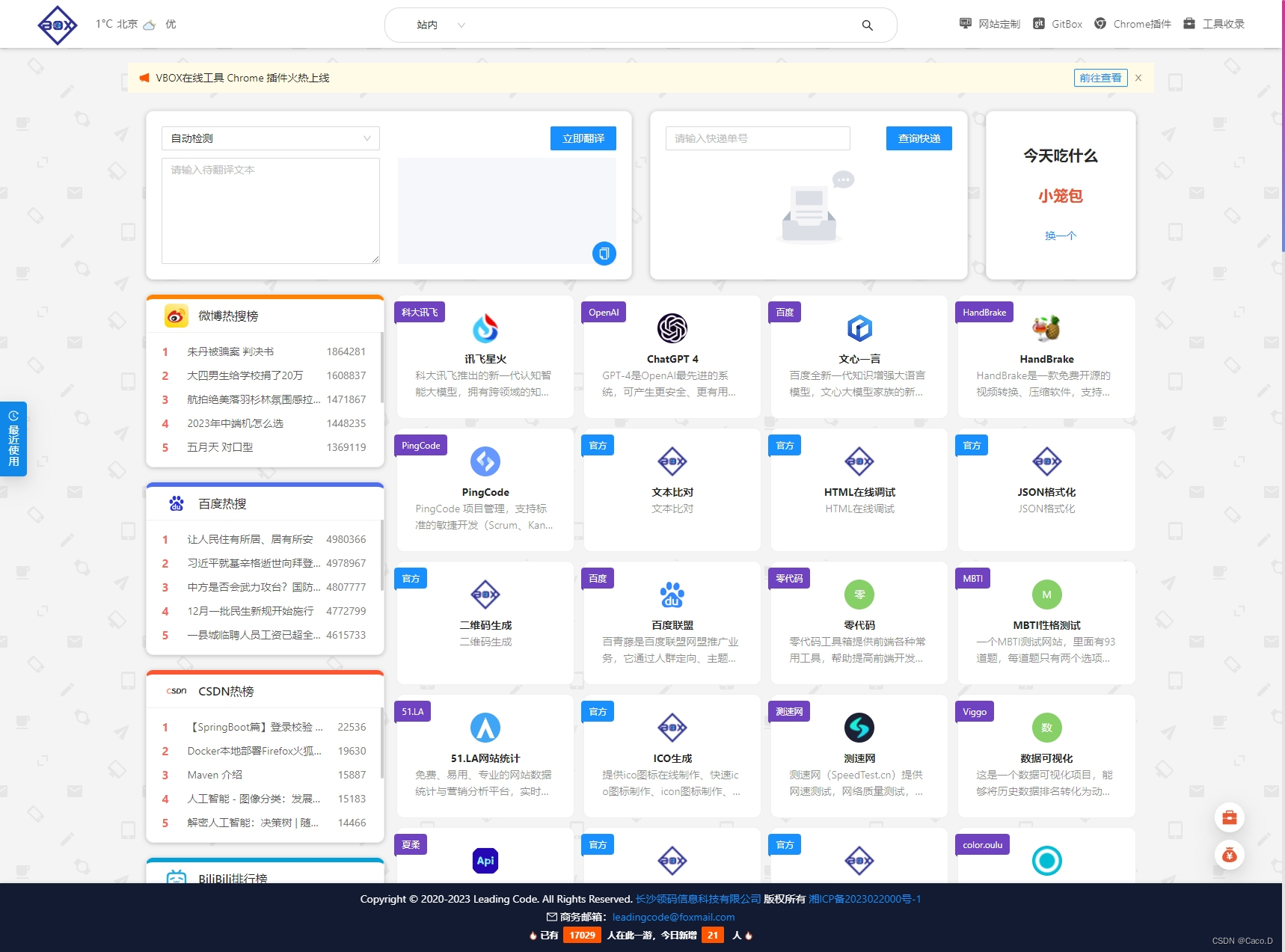Close the announcement banner

pyautogui.click(x=1138, y=78)
